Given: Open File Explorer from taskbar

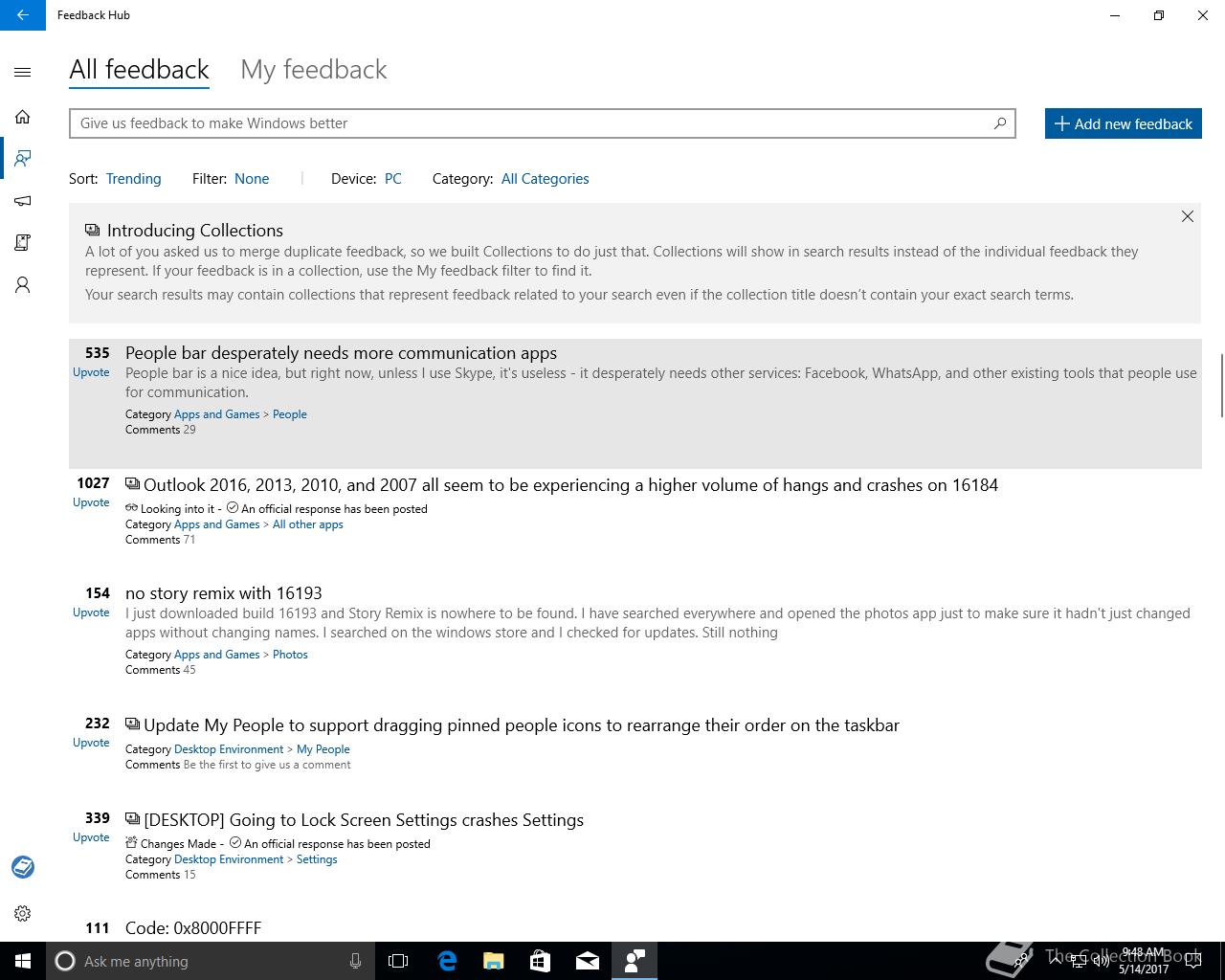Looking at the screenshot, I should (x=494, y=961).
